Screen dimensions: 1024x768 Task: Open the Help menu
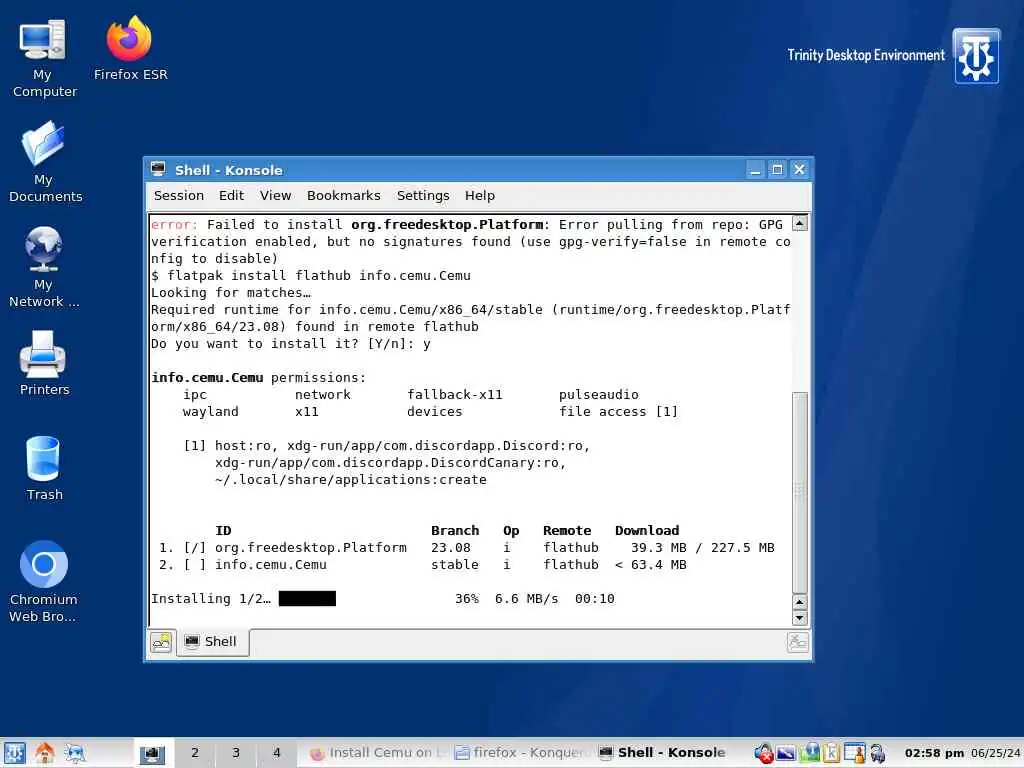click(x=480, y=195)
